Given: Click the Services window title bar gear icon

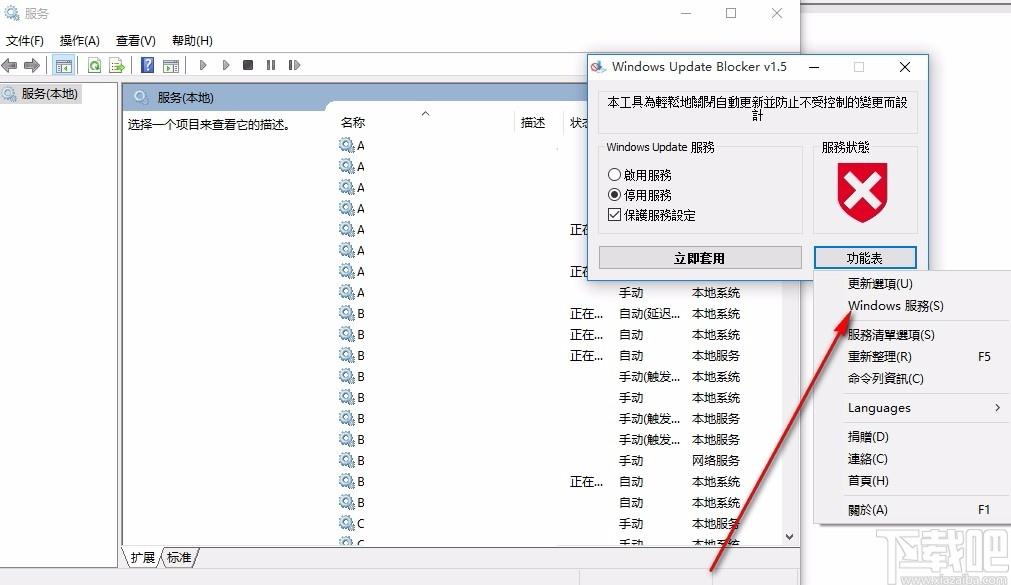Looking at the screenshot, I should [x=12, y=13].
